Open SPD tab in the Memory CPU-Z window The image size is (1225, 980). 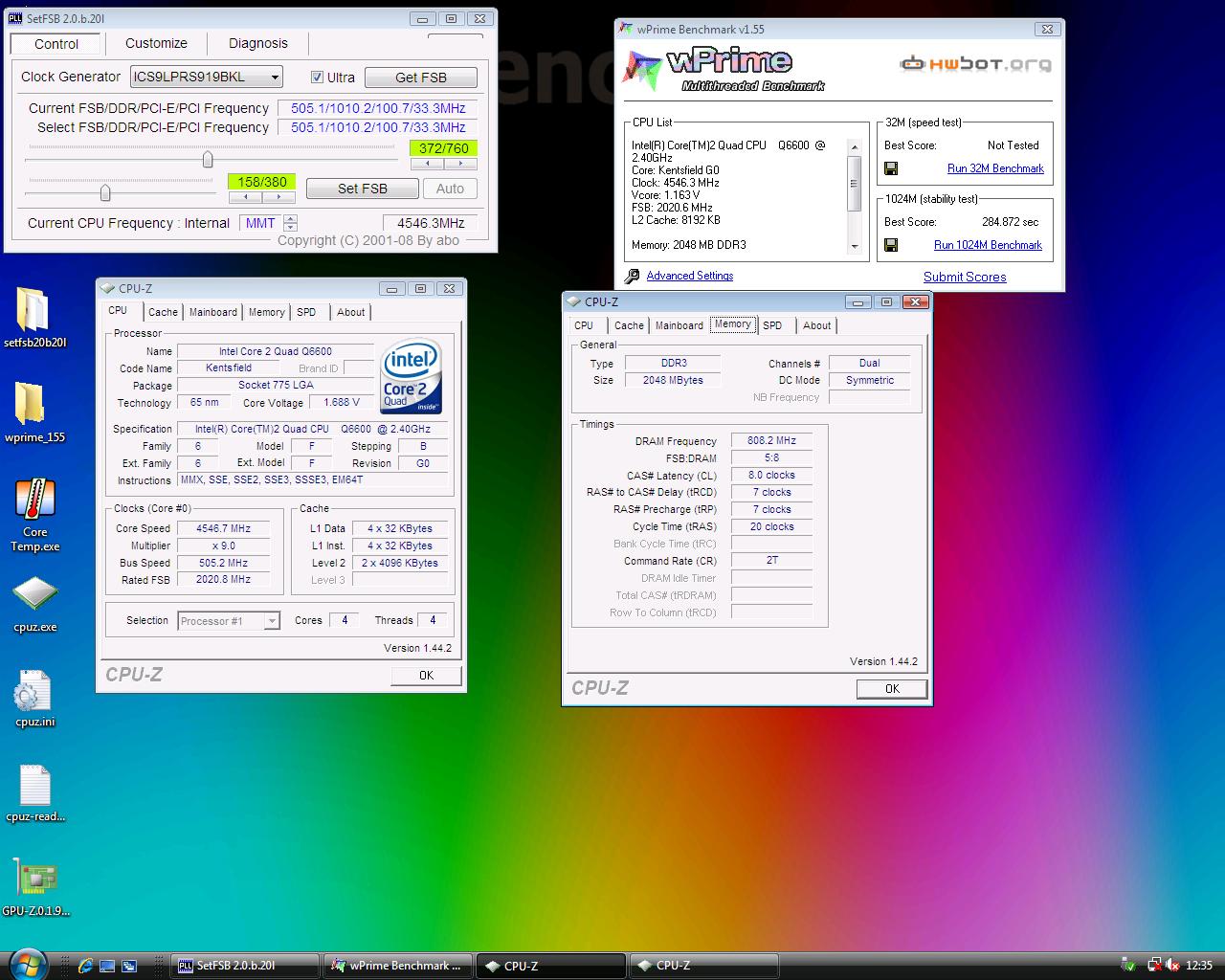click(x=772, y=325)
